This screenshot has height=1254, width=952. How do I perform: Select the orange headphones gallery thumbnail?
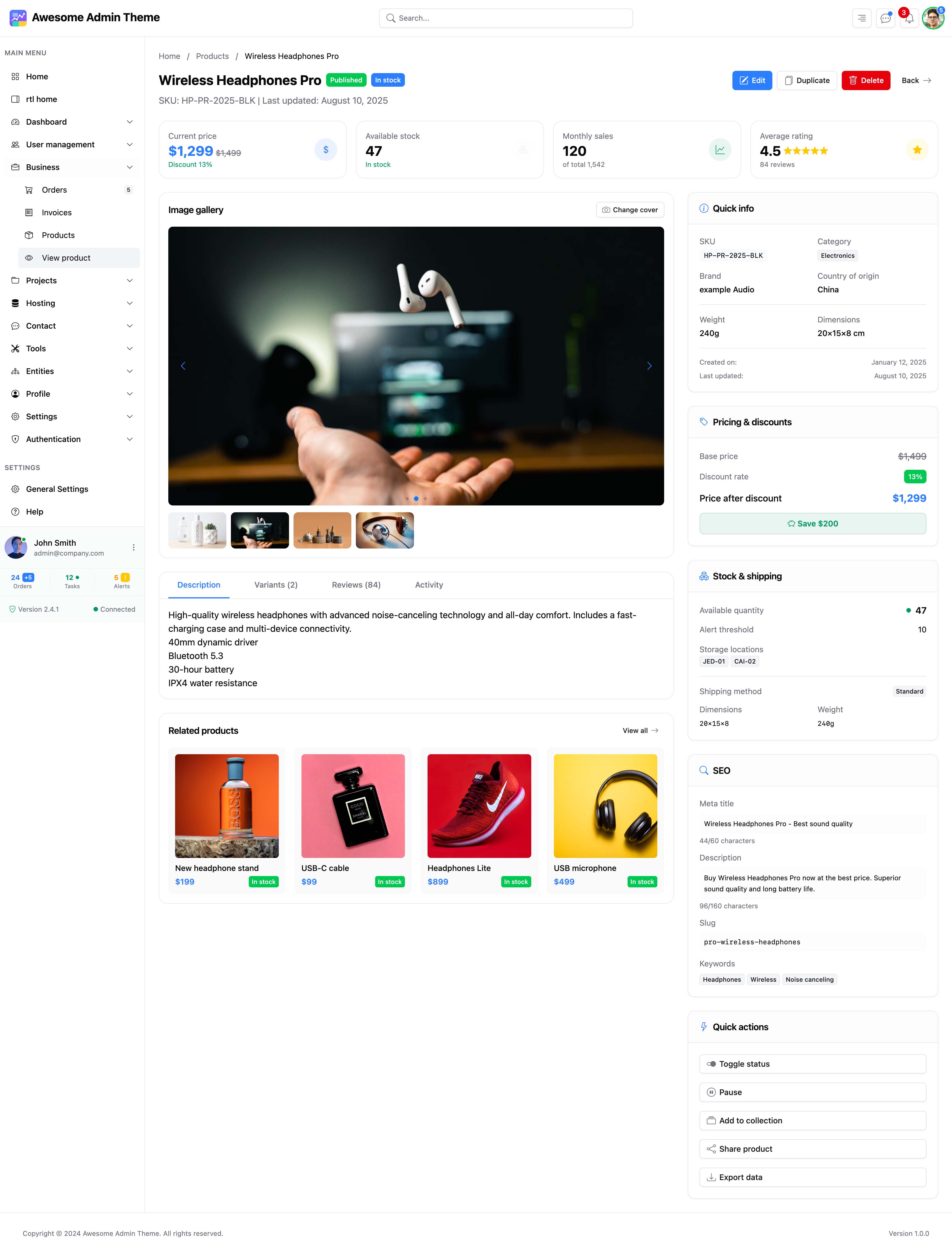[x=384, y=531]
